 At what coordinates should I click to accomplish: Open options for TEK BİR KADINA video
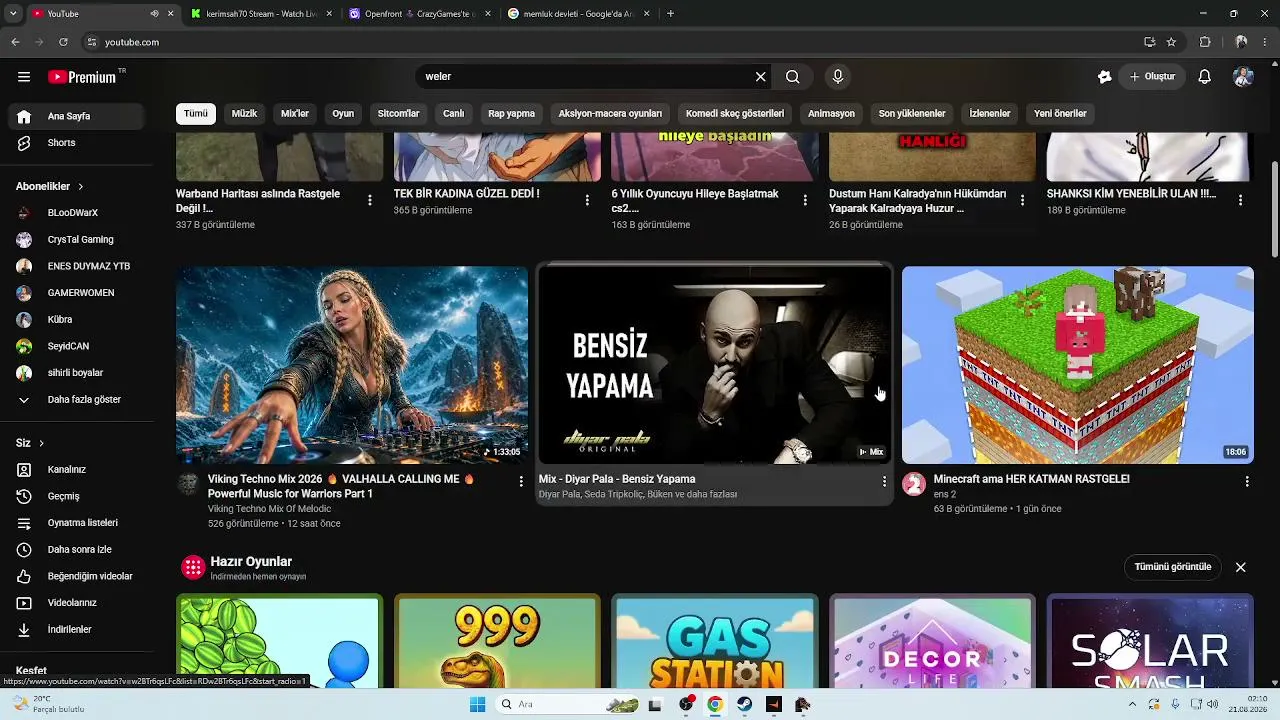(x=587, y=200)
